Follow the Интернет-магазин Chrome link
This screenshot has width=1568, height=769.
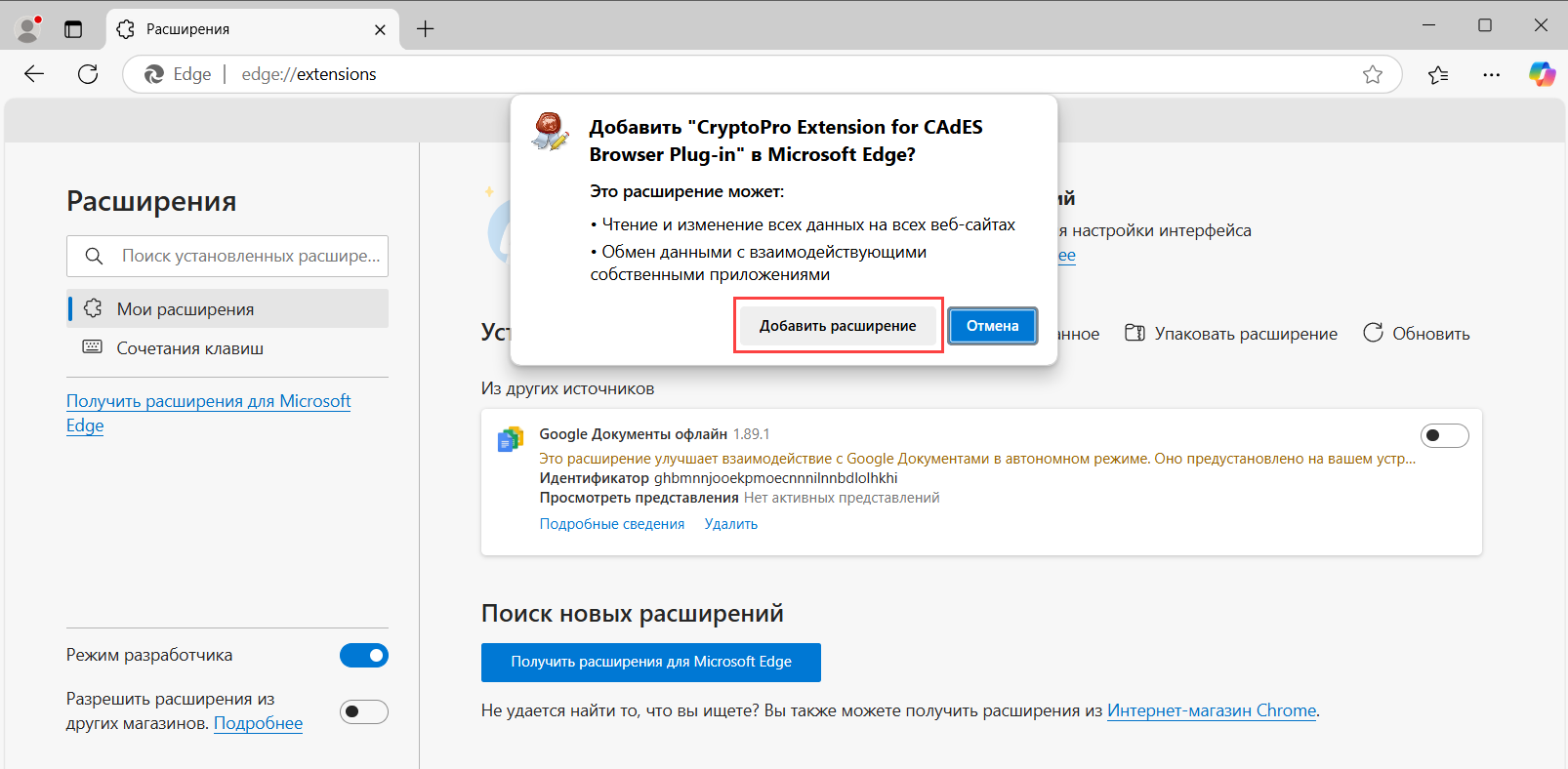click(1211, 710)
